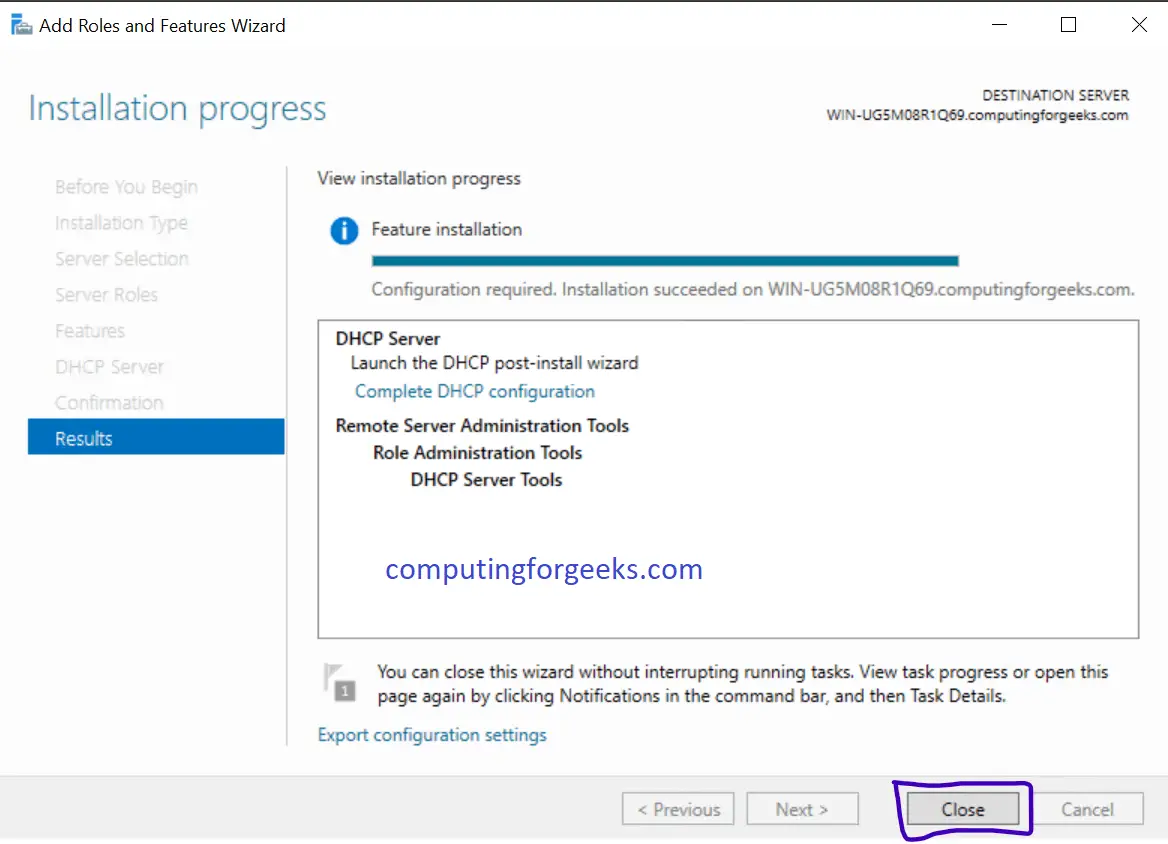
Task: Maximize the wizard window
Action: [1068, 26]
